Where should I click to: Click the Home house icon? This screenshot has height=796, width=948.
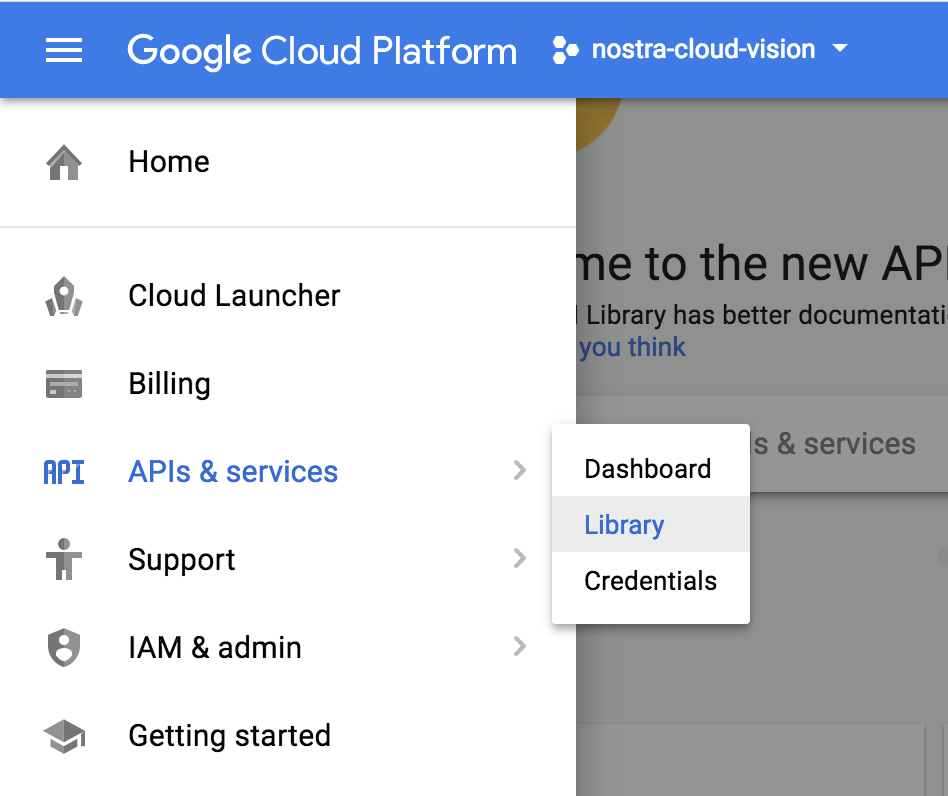[x=64, y=163]
